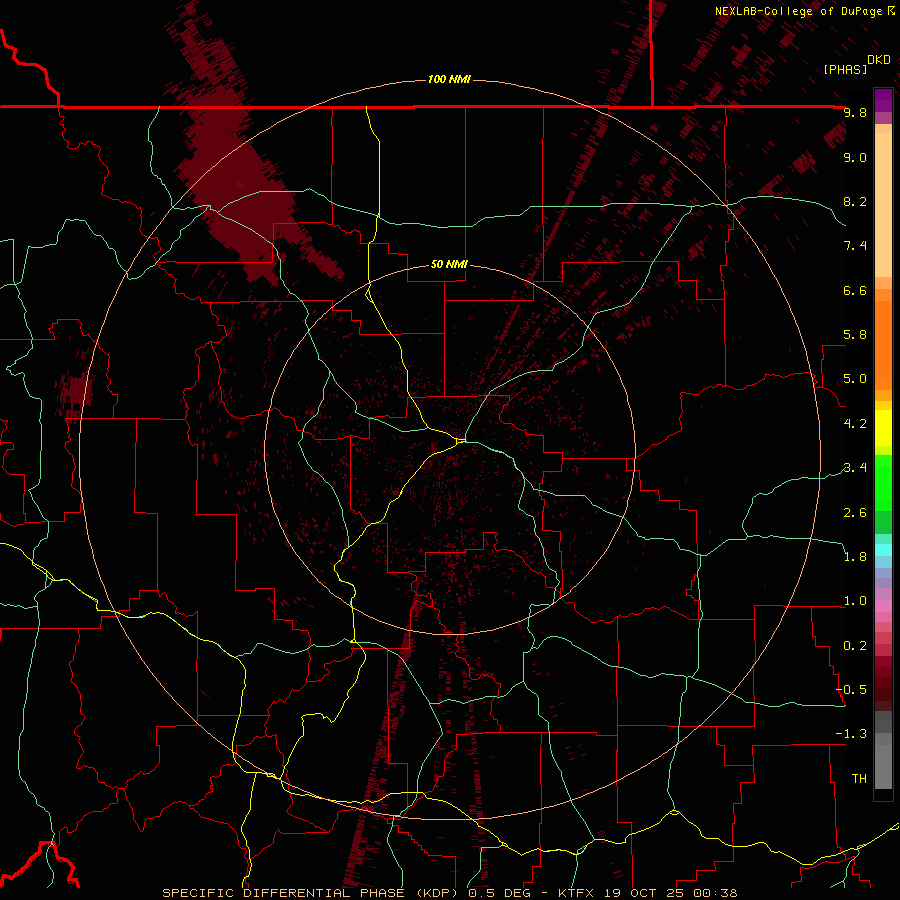Click the 8.2 value on color scale
Viewport: 900px width, 900px height.
(855, 201)
